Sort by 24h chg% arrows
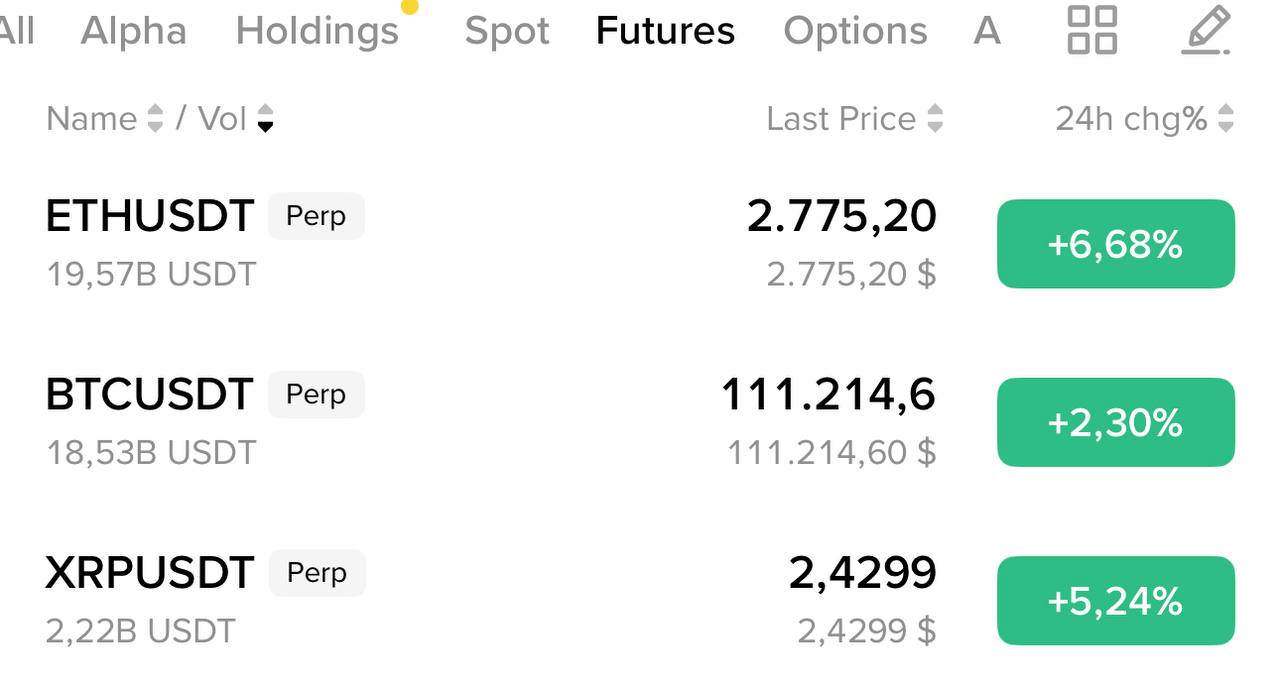This screenshot has height=686, width=1280. 1226,119
